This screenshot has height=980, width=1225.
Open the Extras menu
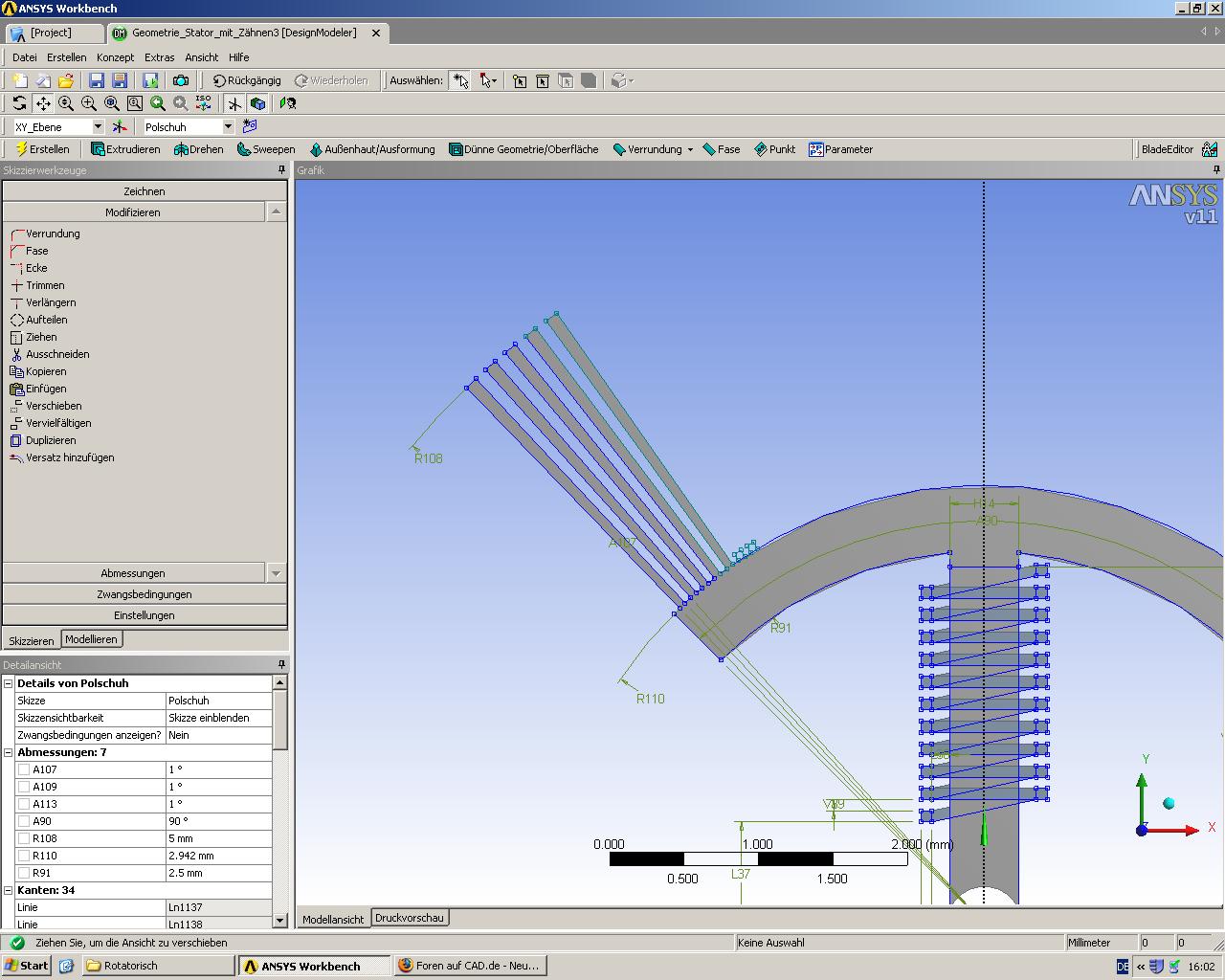point(159,57)
